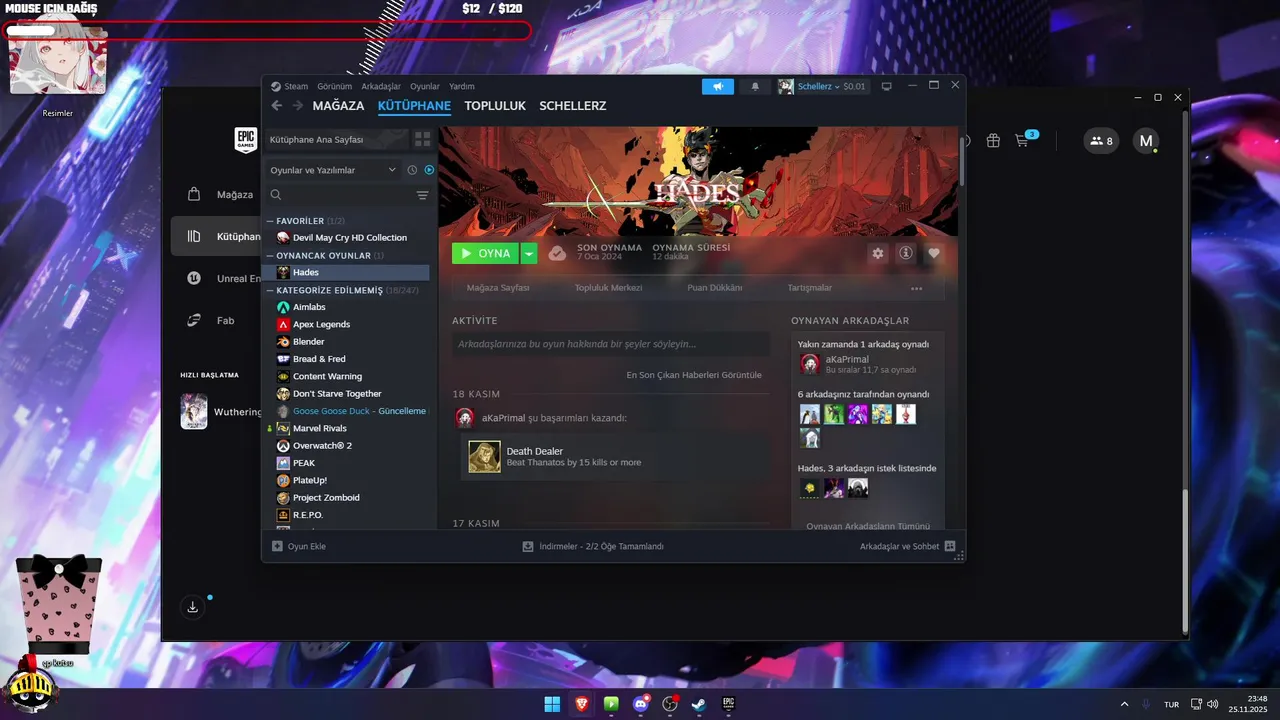The image size is (1280, 720).
Task: Switch library to grid collections view icon
Action: click(x=423, y=139)
